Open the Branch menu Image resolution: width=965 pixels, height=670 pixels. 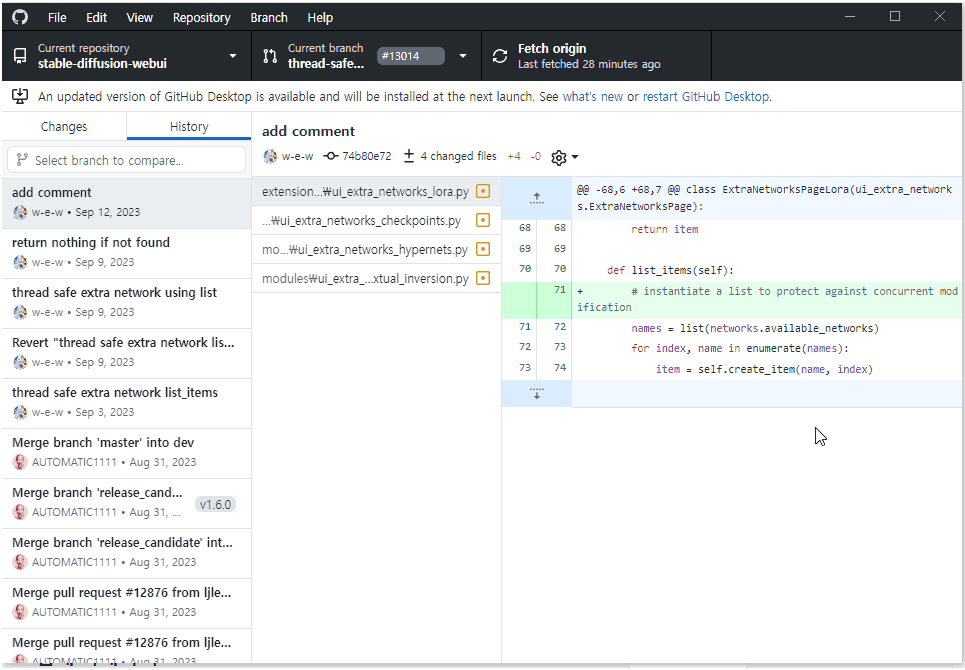click(x=269, y=18)
